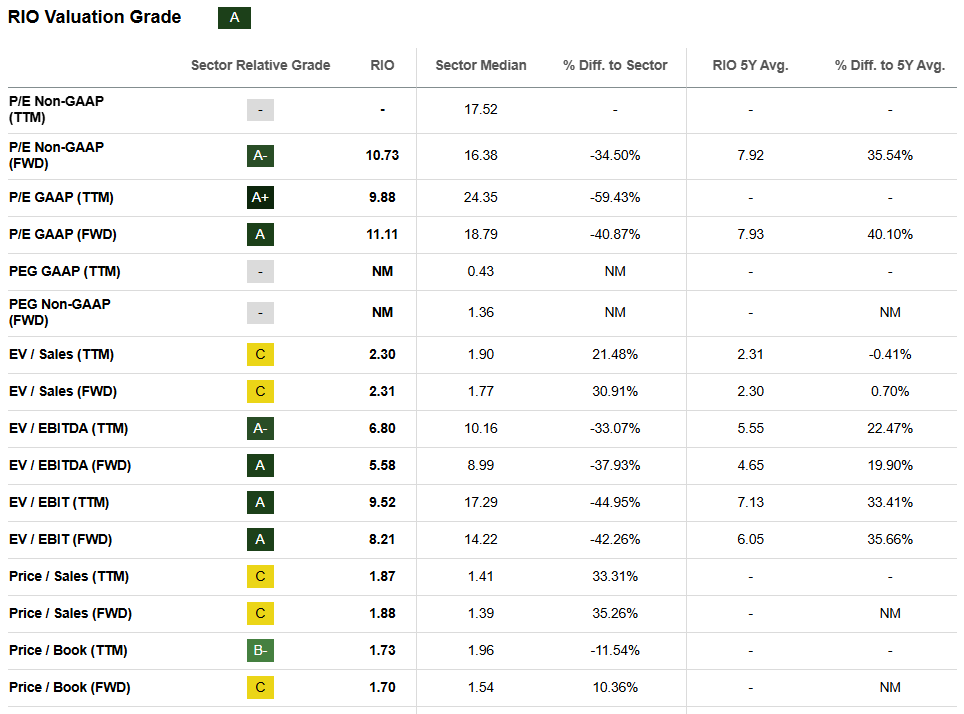Click the A- grade badge for EV / EBITDA (TTM)

coord(260,428)
